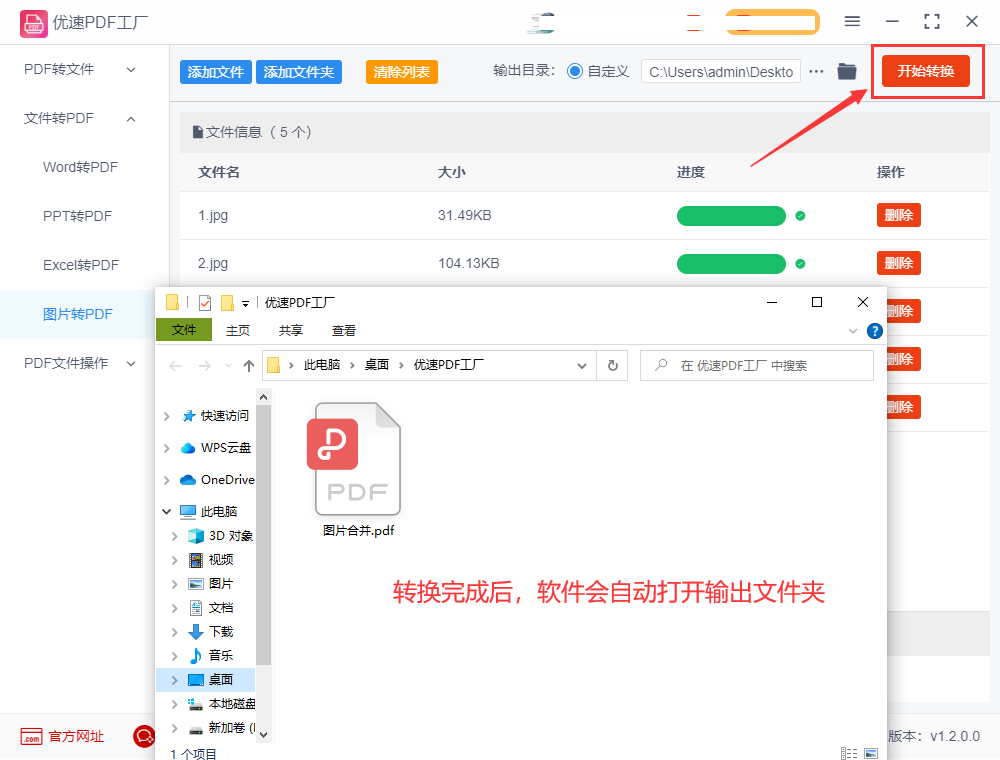Switch to large icons view in Explorer

pos(871,753)
